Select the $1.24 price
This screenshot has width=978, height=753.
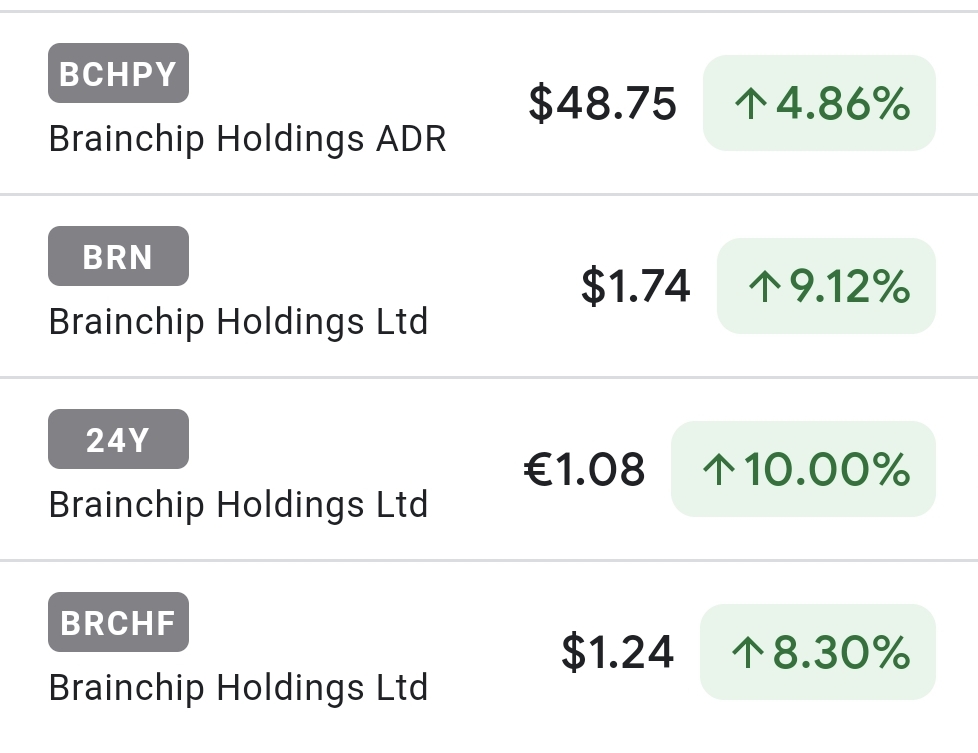[617, 653]
